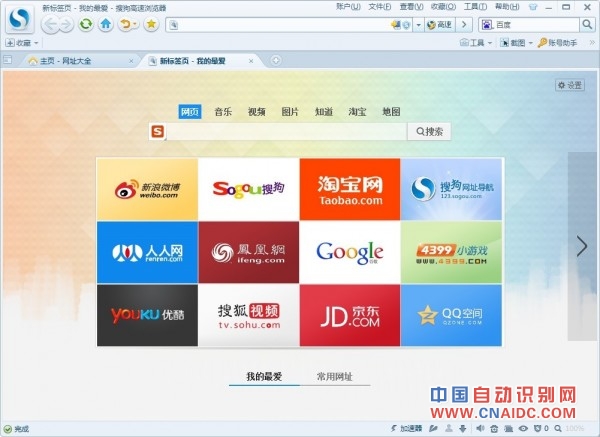Screen dimensions: 600x437
Task: Click the skin shirt icon in title bar
Action: click(x=533, y=7)
